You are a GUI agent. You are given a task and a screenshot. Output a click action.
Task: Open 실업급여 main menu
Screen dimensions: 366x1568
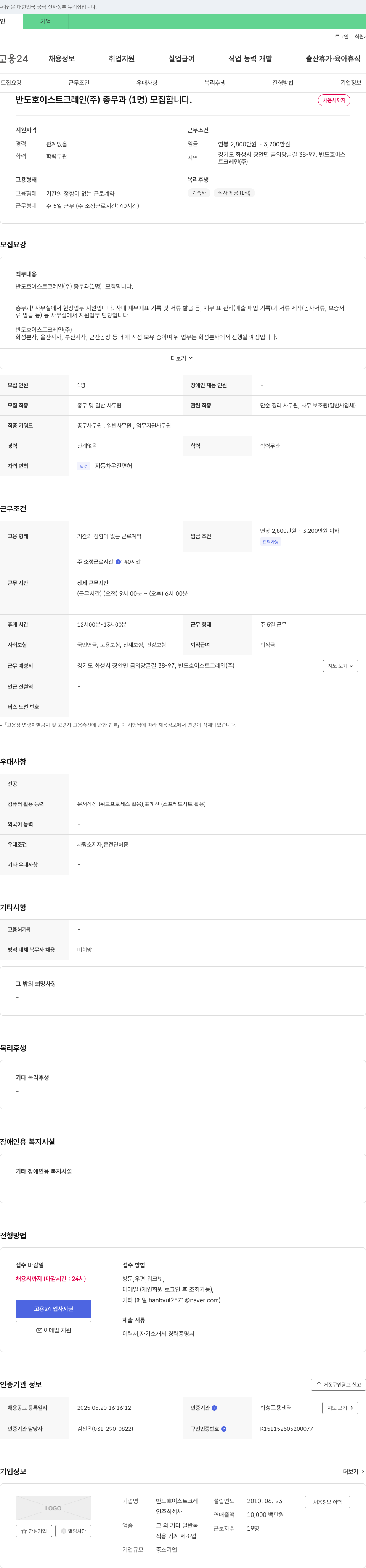tap(181, 59)
